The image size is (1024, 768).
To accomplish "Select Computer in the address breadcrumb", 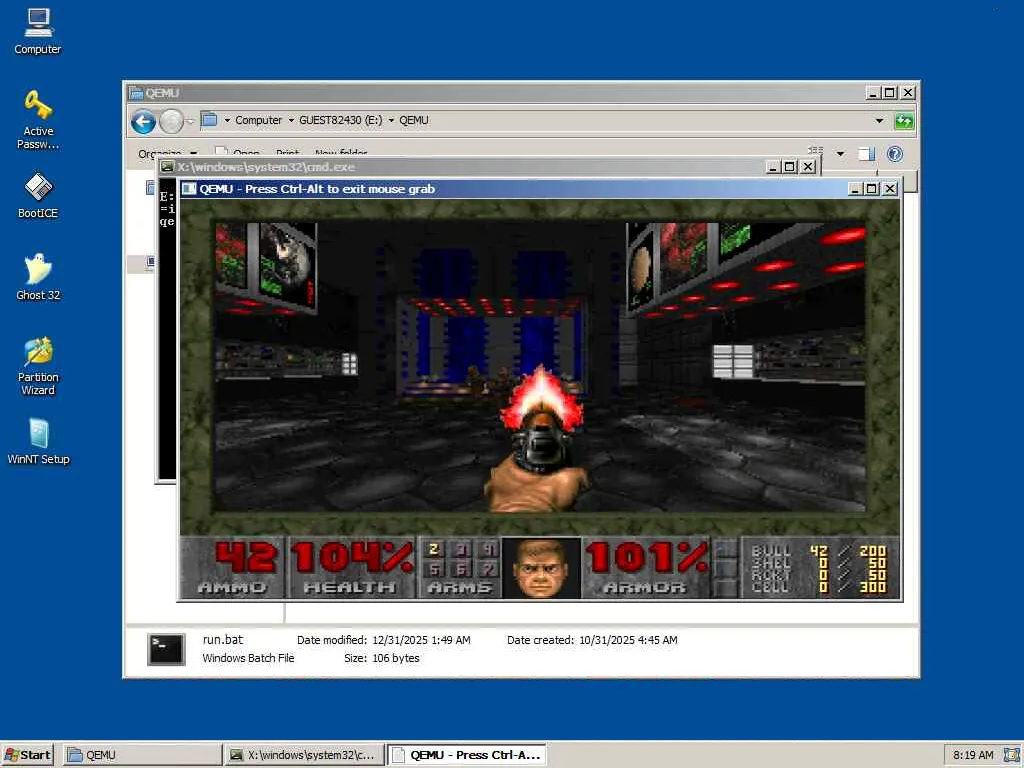I will coord(258,120).
